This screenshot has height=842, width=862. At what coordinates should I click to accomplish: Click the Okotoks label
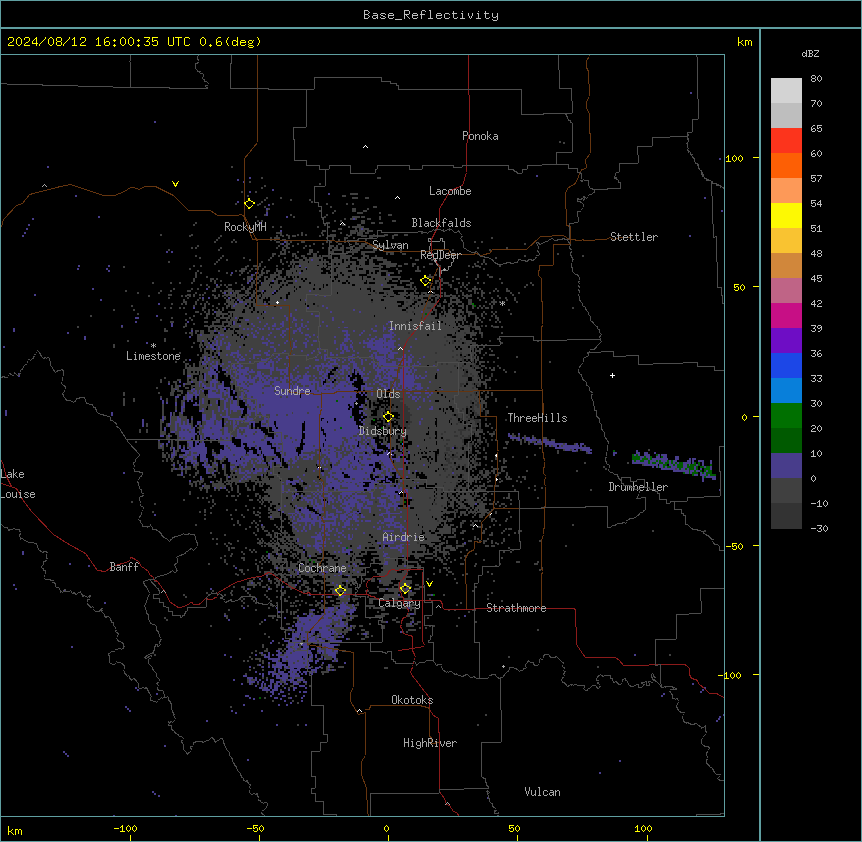click(x=412, y=700)
